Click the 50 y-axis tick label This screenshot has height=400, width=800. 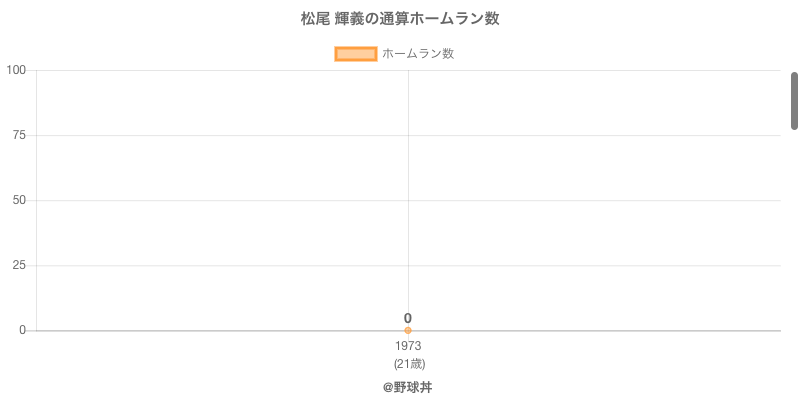point(19,200)
